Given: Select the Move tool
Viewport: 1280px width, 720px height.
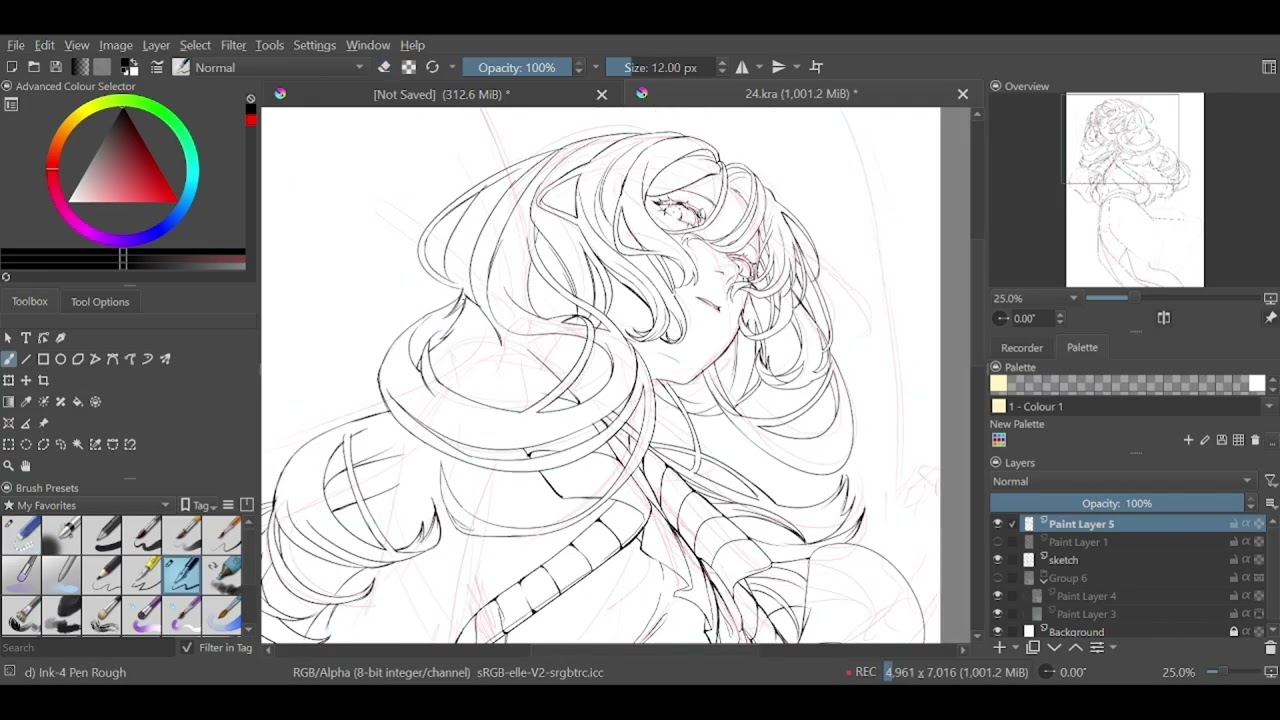Looking at the screenshot, I should 26,381.
